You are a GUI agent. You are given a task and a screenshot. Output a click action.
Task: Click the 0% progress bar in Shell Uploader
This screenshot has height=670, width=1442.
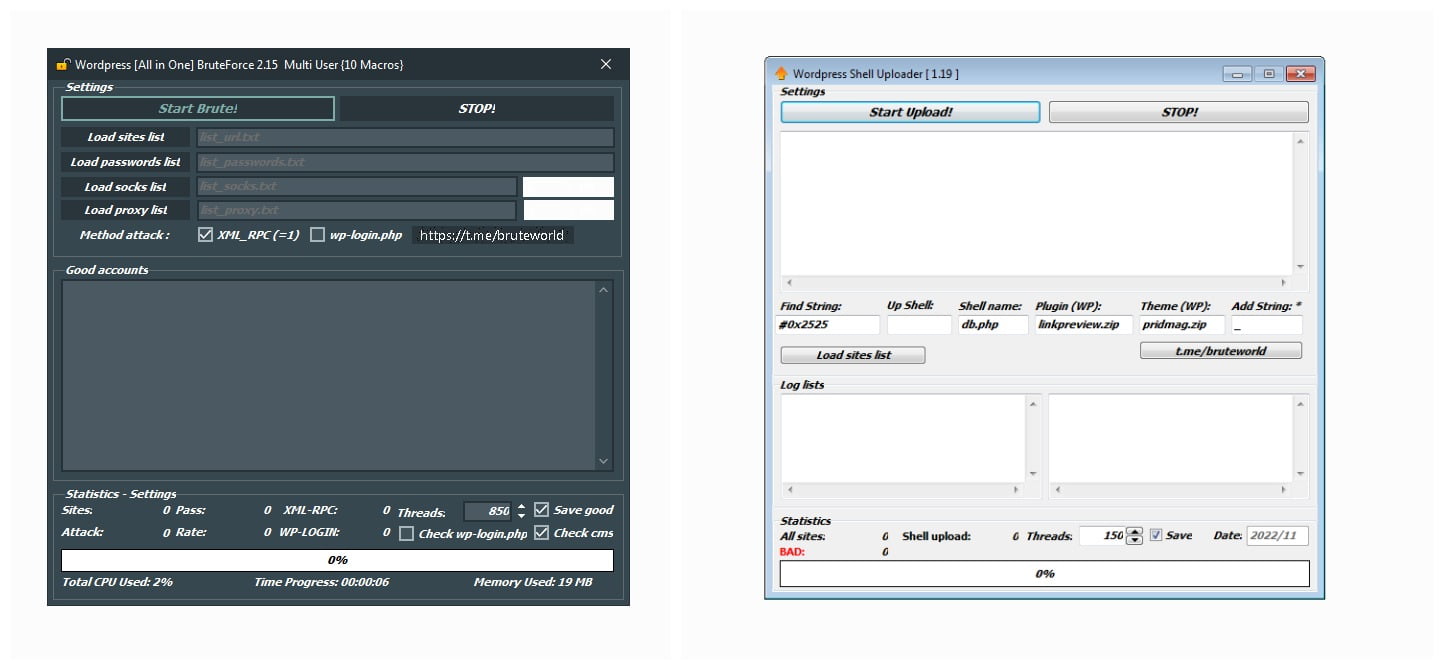[1043, 573]
